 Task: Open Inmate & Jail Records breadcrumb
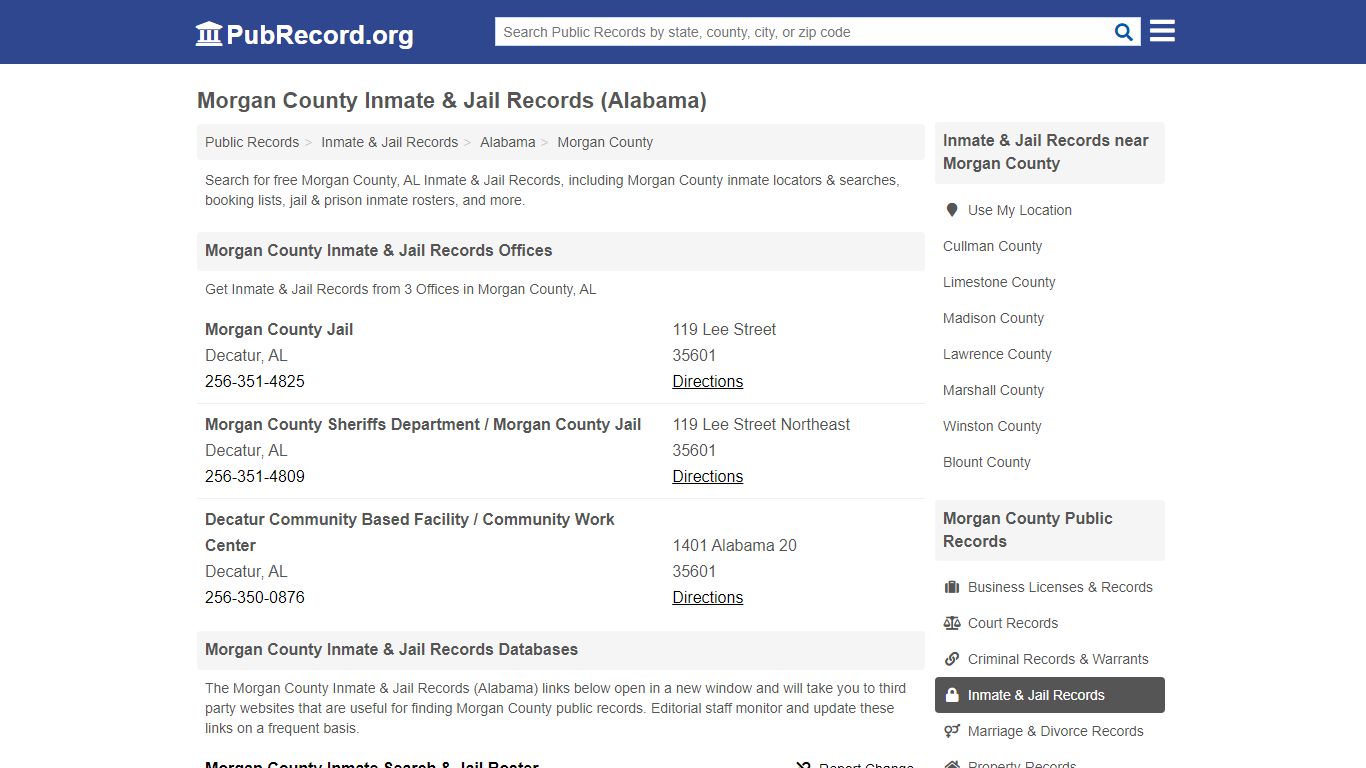click(389, 142)
